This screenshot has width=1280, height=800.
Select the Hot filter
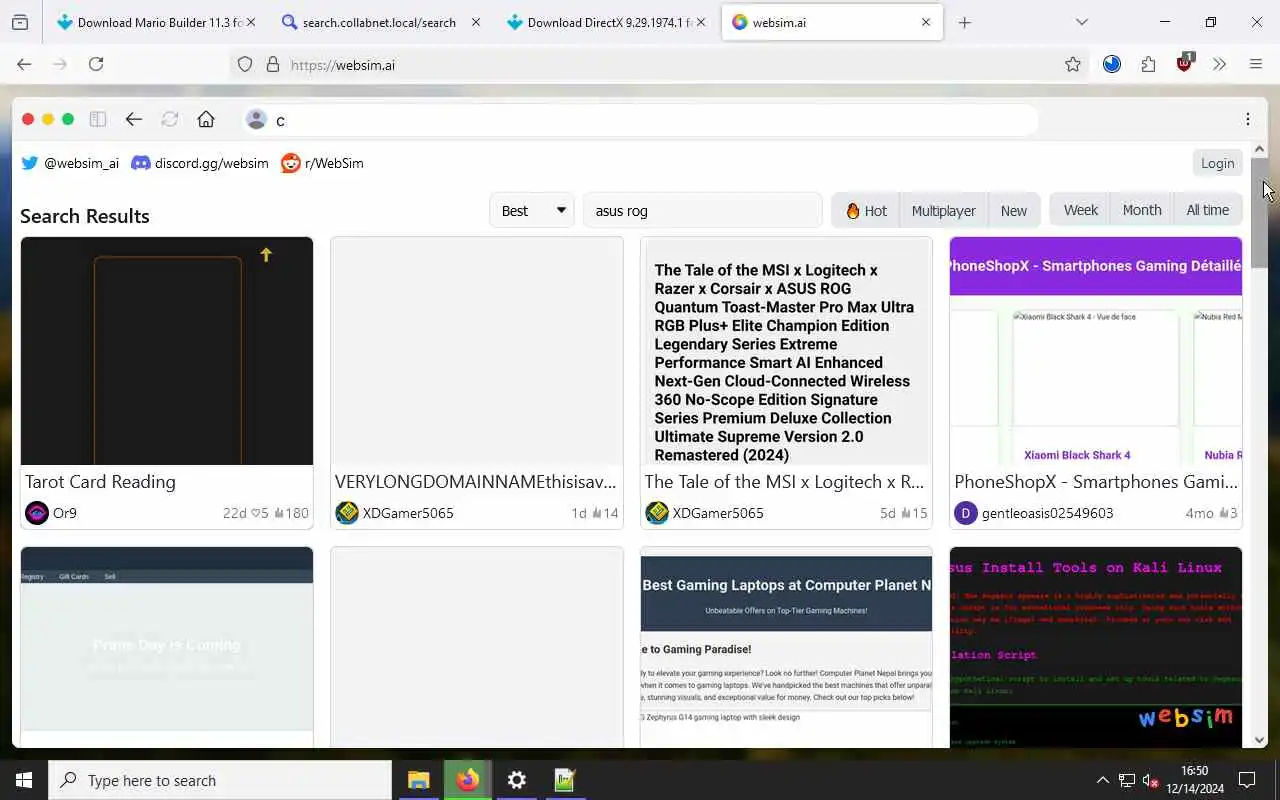[x=866, y=210]
